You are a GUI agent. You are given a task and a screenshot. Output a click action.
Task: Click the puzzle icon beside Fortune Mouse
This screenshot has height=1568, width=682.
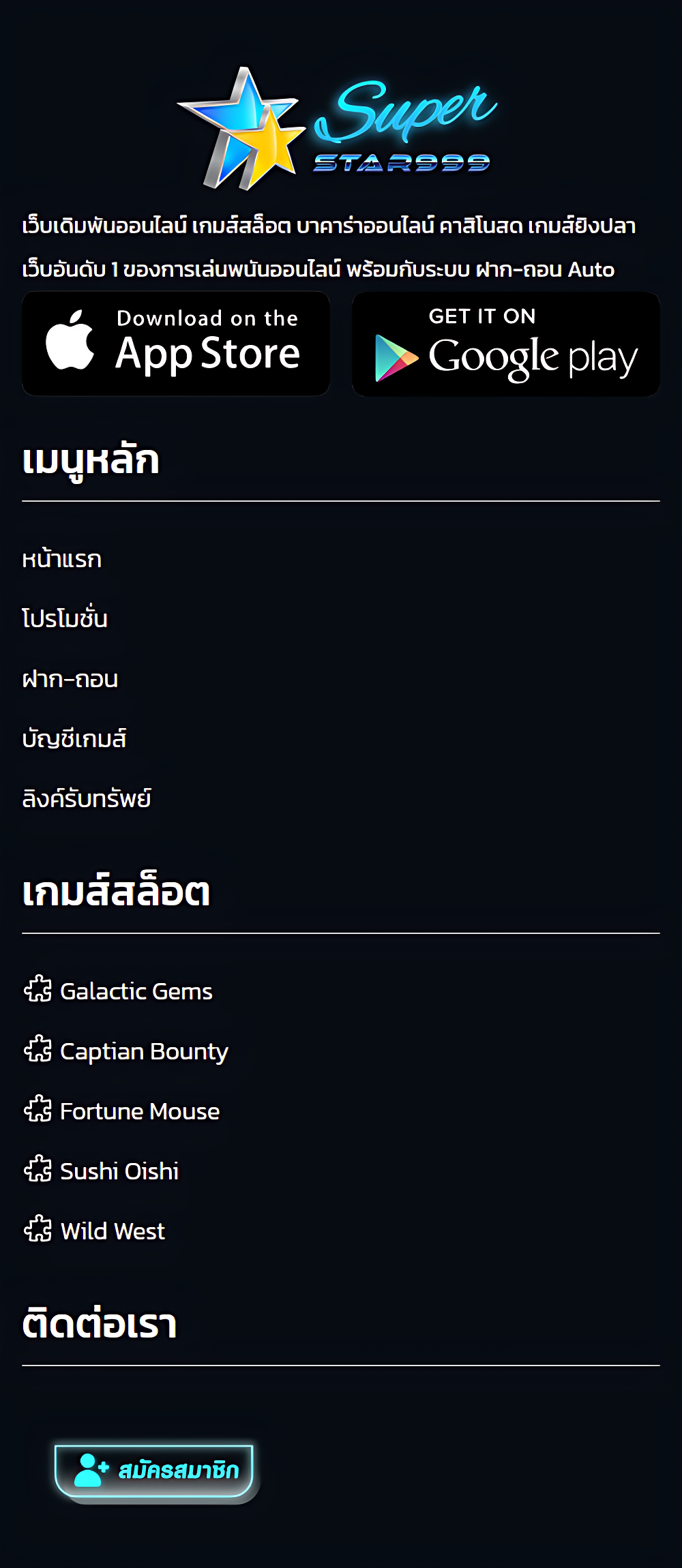pyautogui.click(x=38, y=1109)
